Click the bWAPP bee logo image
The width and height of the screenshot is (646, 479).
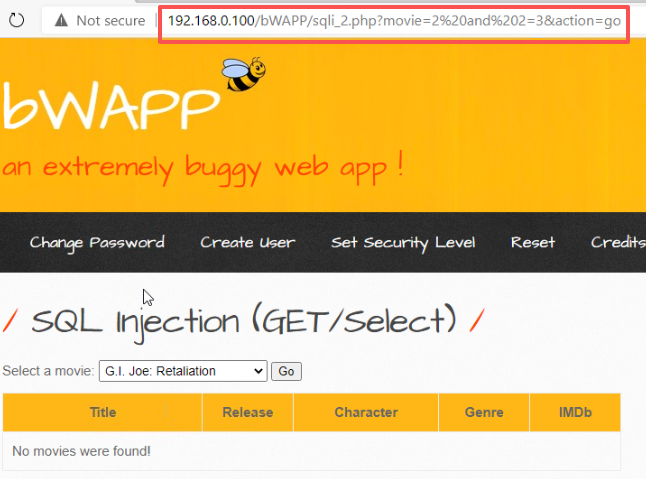click(x=244, y=74)
